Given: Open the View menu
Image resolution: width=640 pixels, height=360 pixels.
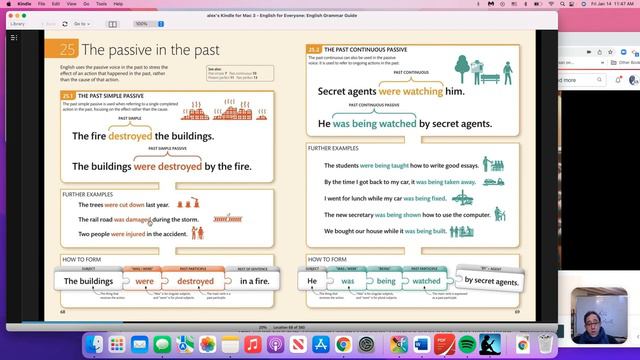Looking at the screenshot, I should click(71, 4).
